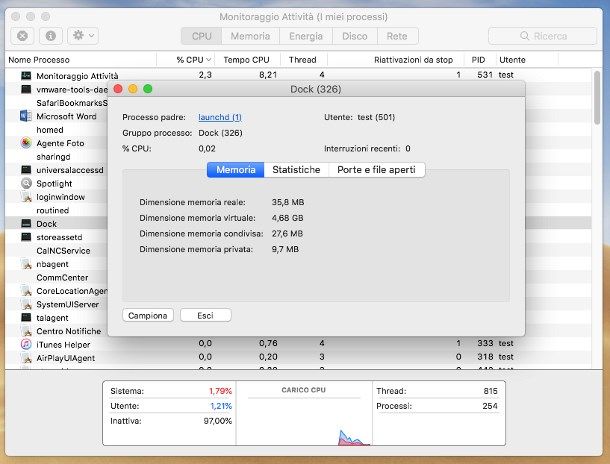The height and width of the screenshot is (464, 610).
Task: Select the Monitoraggio Attività process icon
Action: [26, 75]
